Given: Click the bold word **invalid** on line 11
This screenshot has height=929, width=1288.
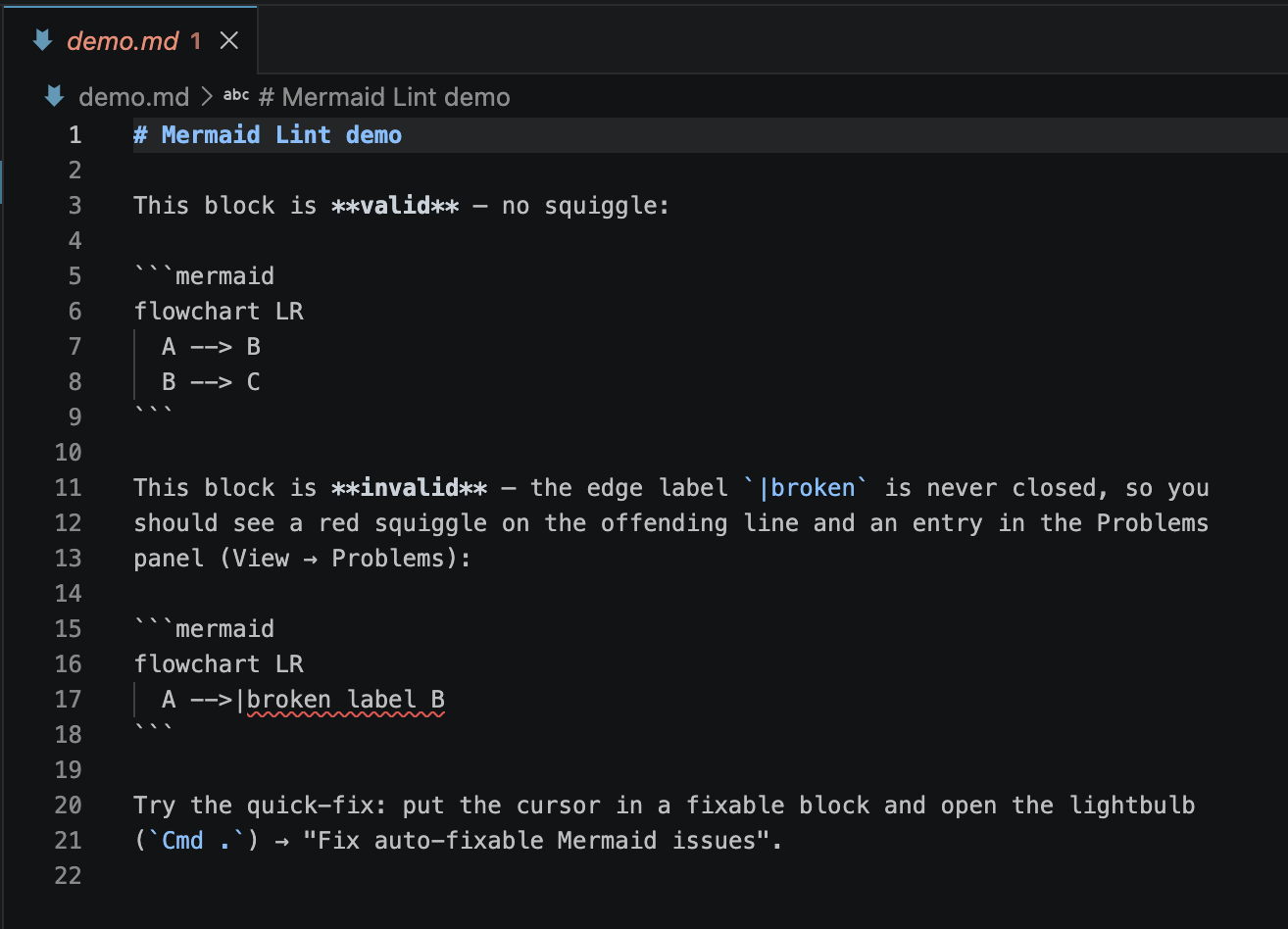Looking at the screenshot, I should 410,487.
